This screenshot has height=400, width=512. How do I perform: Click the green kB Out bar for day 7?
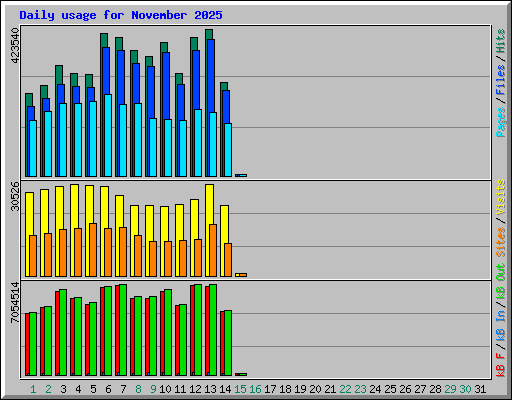click(x=123, y=330)
